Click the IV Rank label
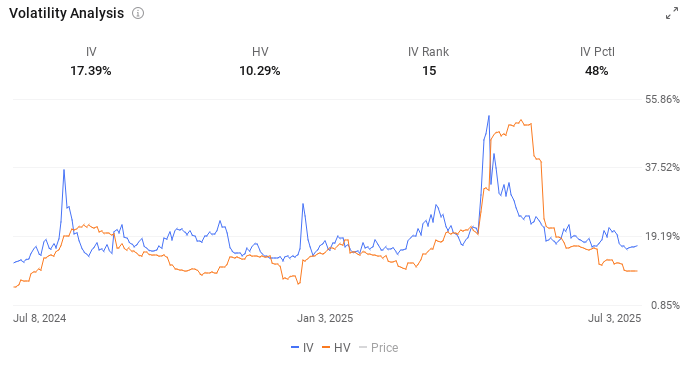This screenshot has width=693, height=365. tap(428, 52)
